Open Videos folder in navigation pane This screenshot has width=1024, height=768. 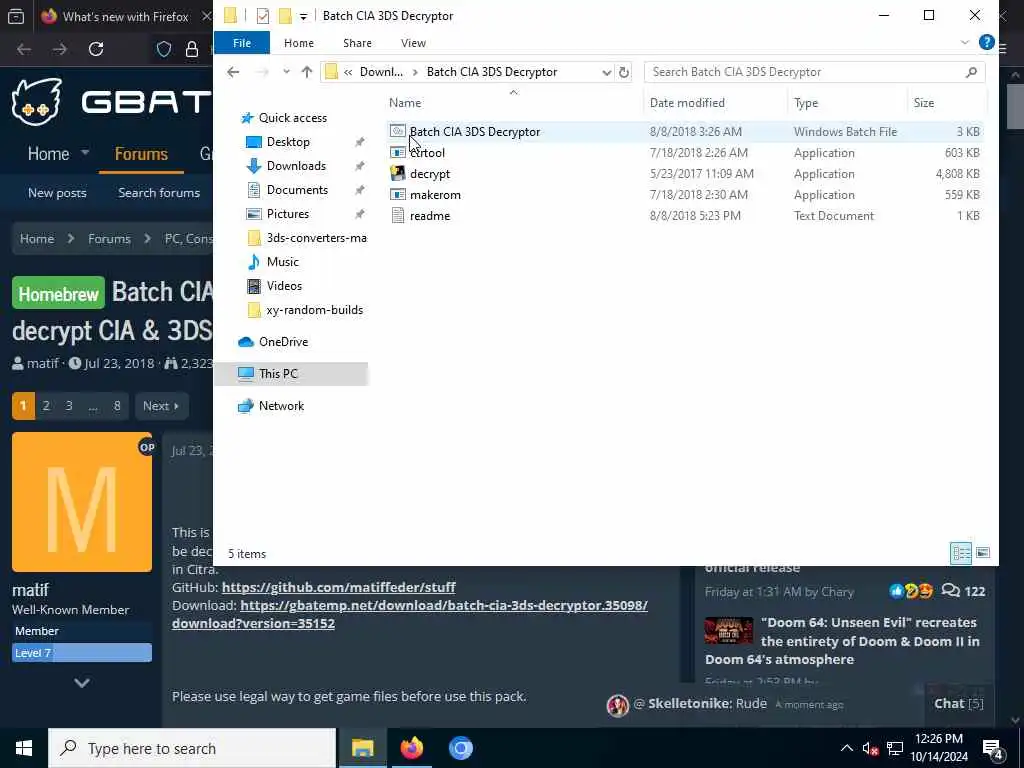point(284,286)
